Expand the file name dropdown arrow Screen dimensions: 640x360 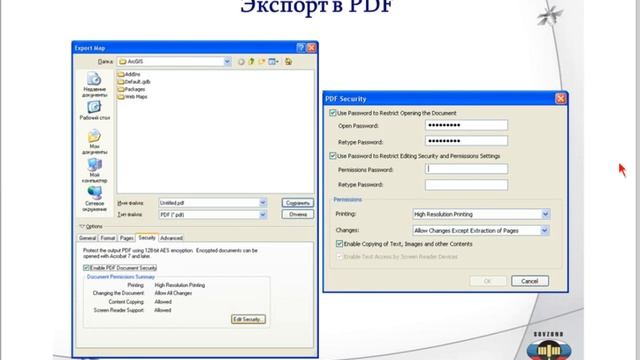tap(263, 203)
